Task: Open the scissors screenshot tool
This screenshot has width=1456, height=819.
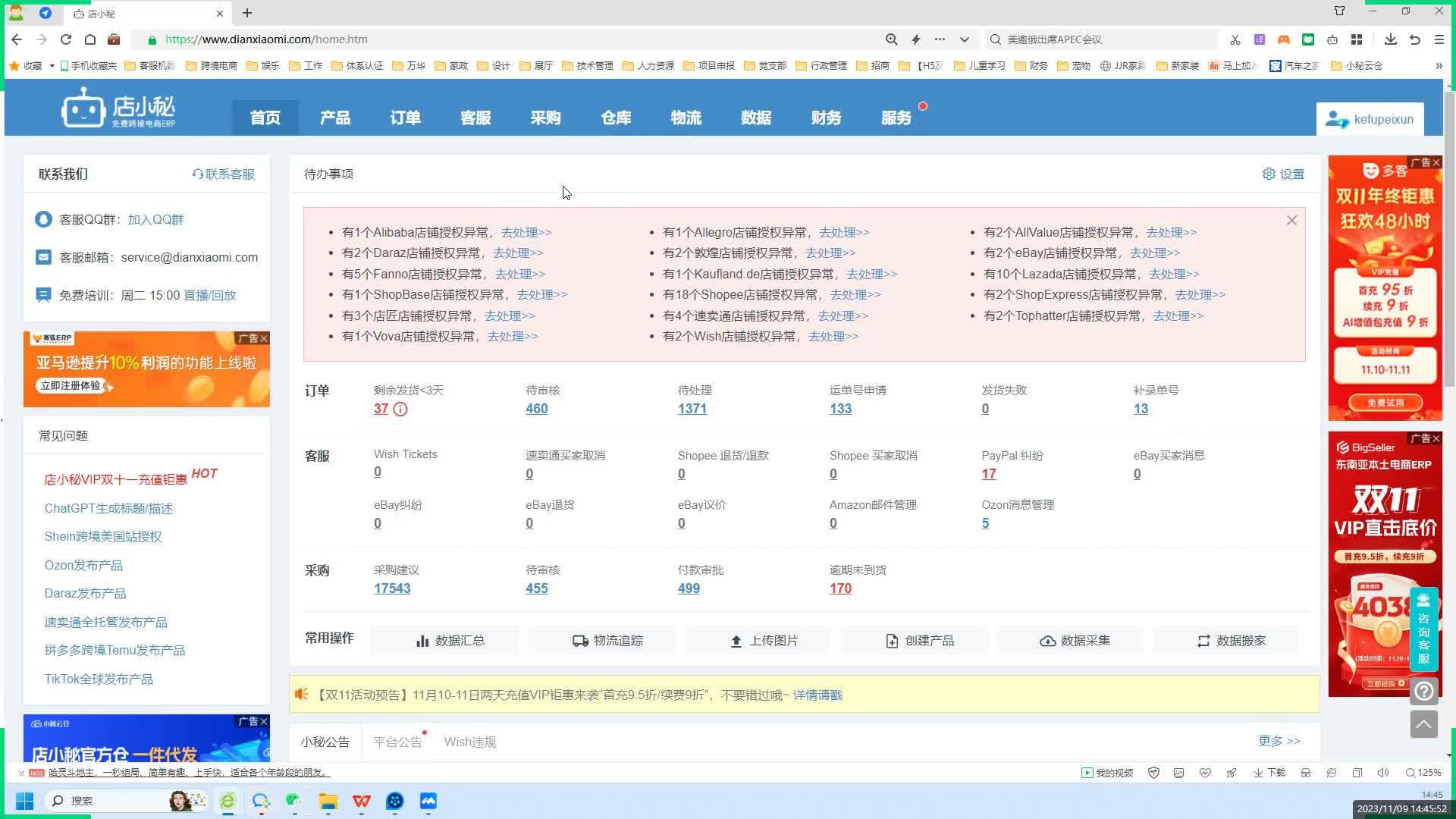Action: tap(1235, 39)
